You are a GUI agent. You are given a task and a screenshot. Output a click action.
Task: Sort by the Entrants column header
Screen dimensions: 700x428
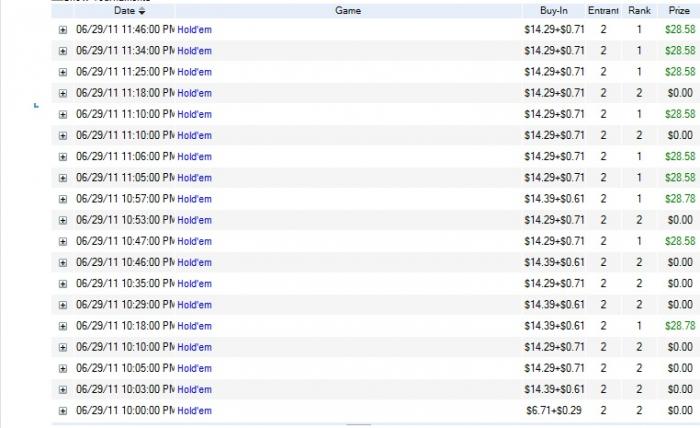click(603, 11)
